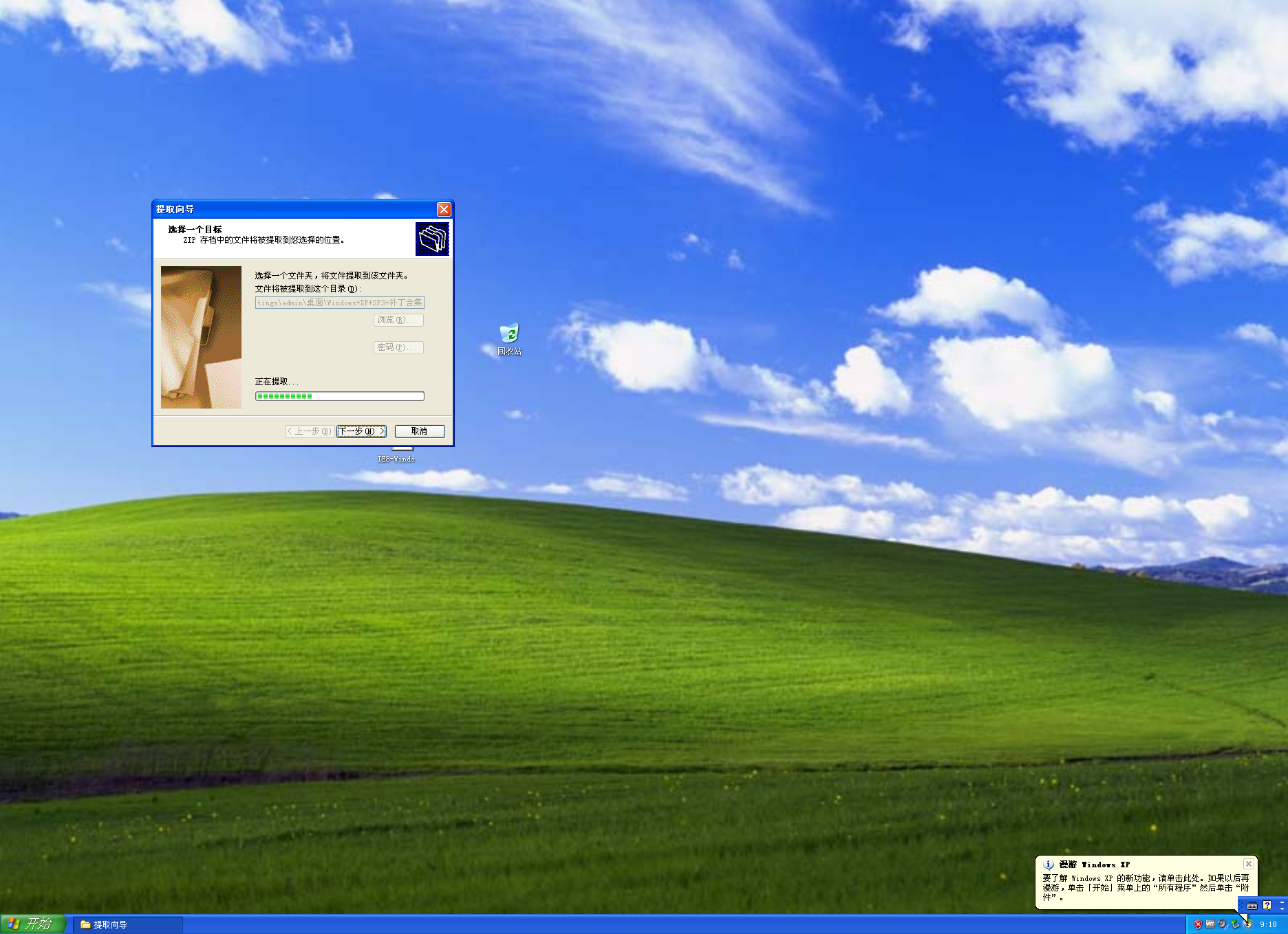Select the IE8-Windo... desktop file

(401, 455)
